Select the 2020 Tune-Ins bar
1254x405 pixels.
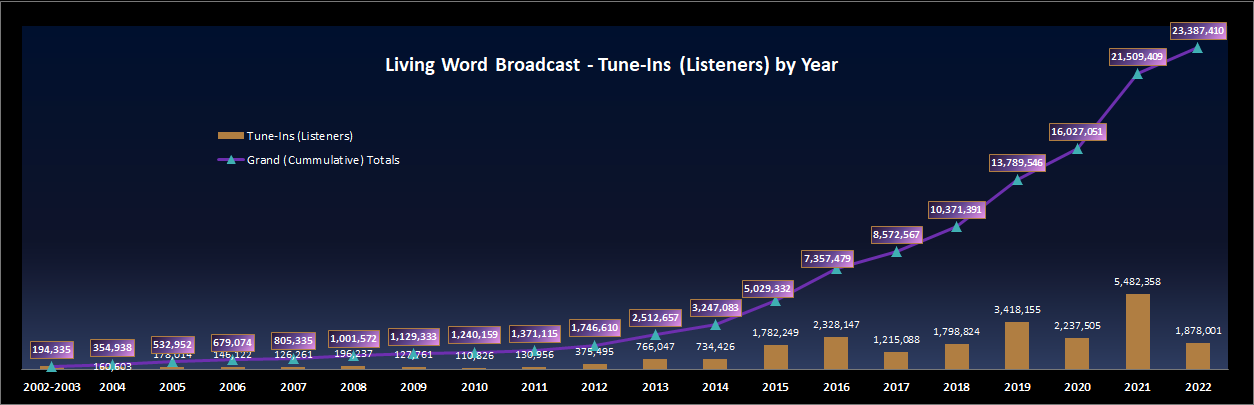1078,353
